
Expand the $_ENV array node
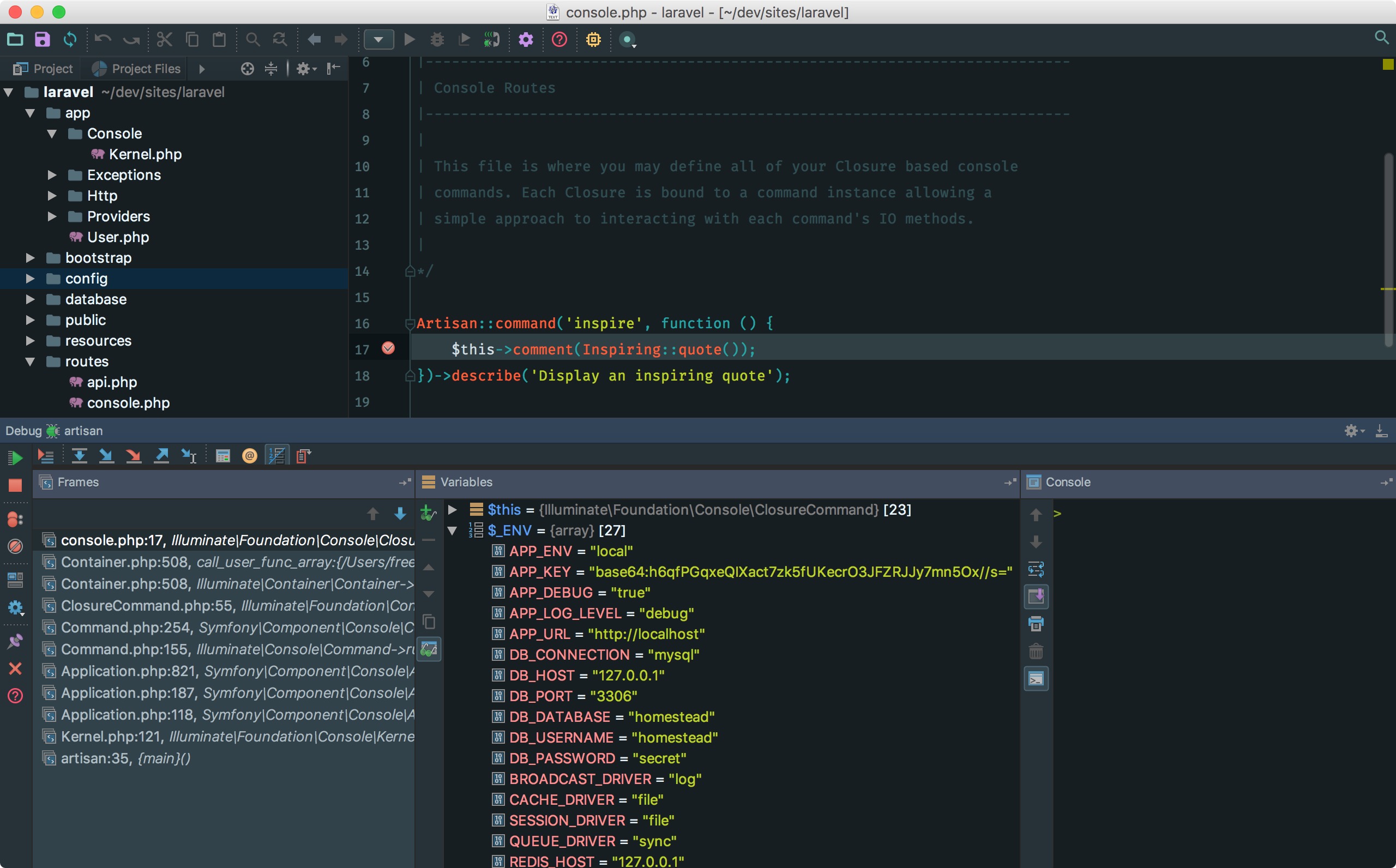[454, 530]
